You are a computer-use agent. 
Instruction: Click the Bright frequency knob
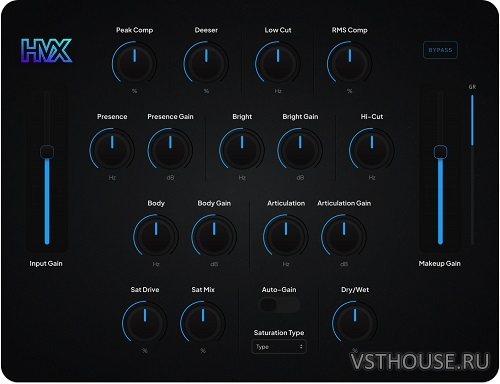click(242, 149)
